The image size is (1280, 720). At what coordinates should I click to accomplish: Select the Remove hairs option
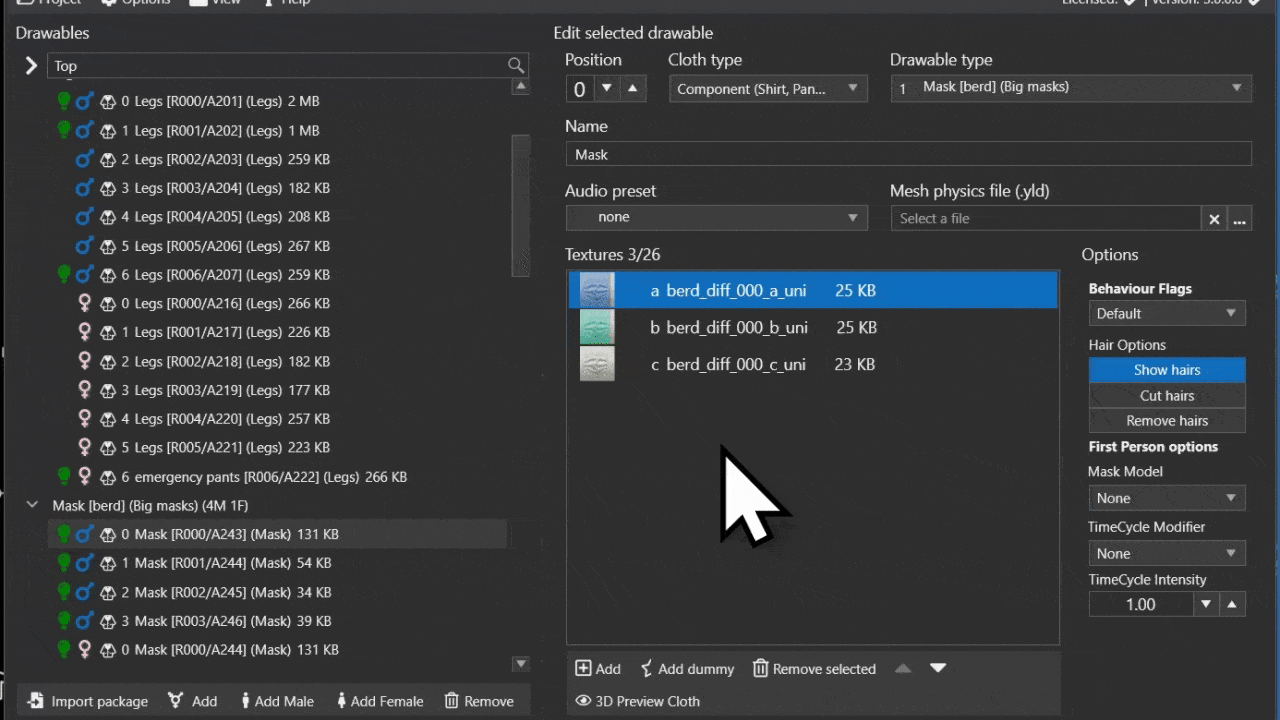tap(1167, 421)
